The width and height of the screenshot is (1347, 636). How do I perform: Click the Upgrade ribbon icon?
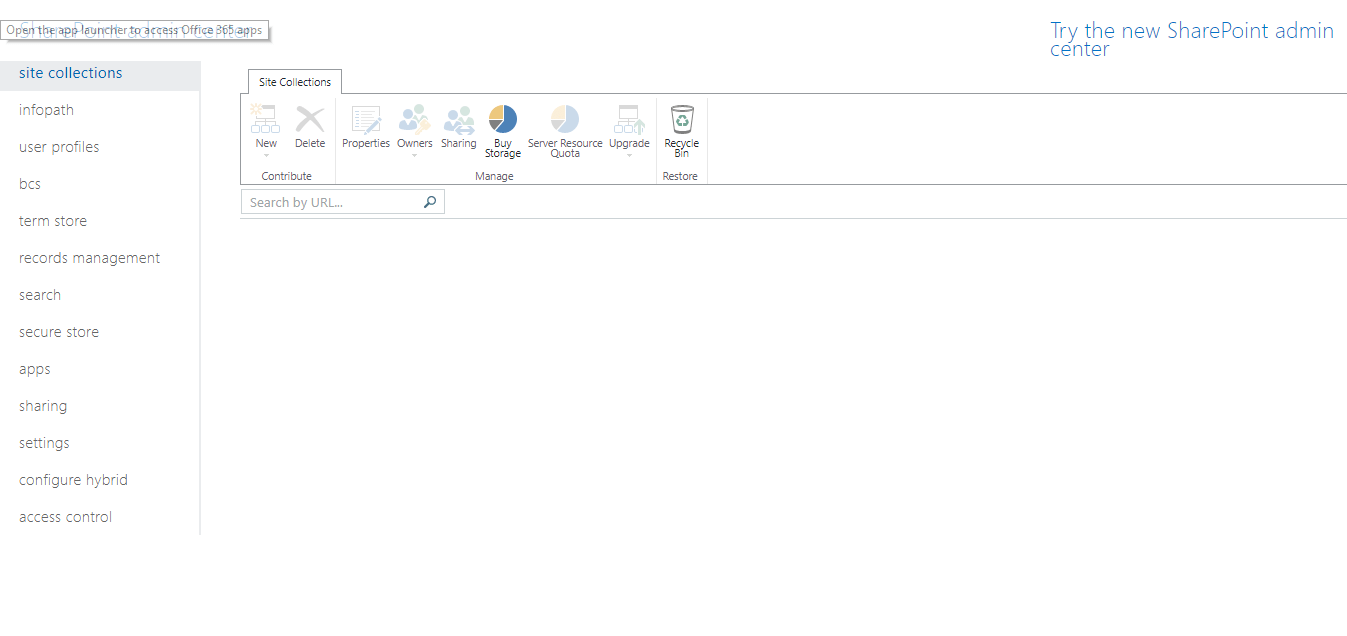pyautogui.click(x=629, y=120)
